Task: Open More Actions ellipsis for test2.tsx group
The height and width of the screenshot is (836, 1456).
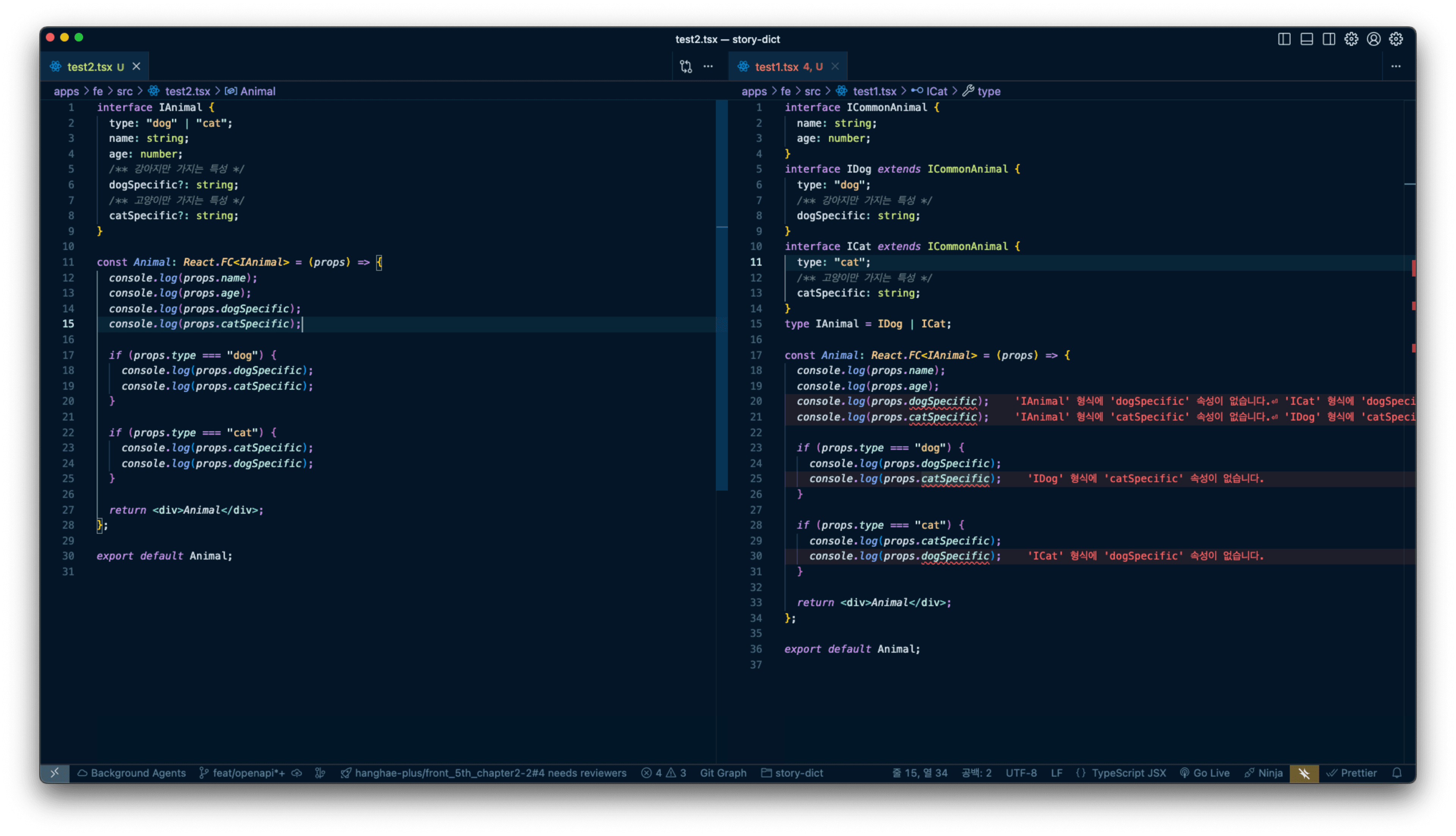Action: click(709, 67)
